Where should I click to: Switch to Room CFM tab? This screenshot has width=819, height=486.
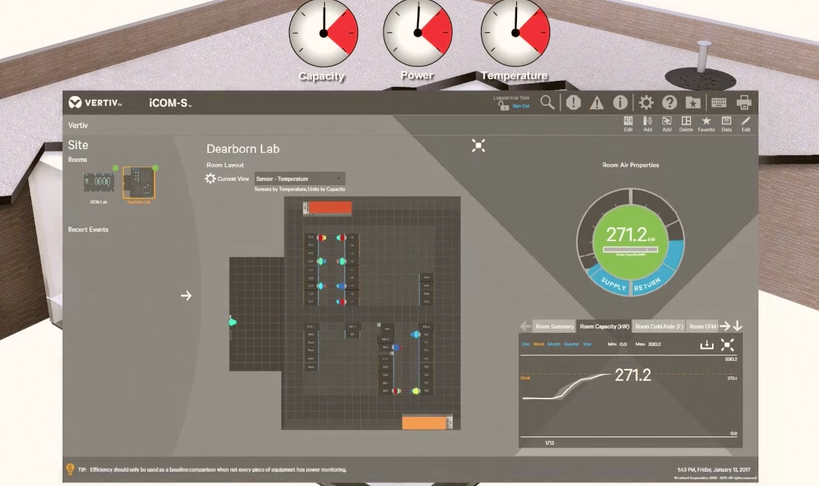click(703, 326)
